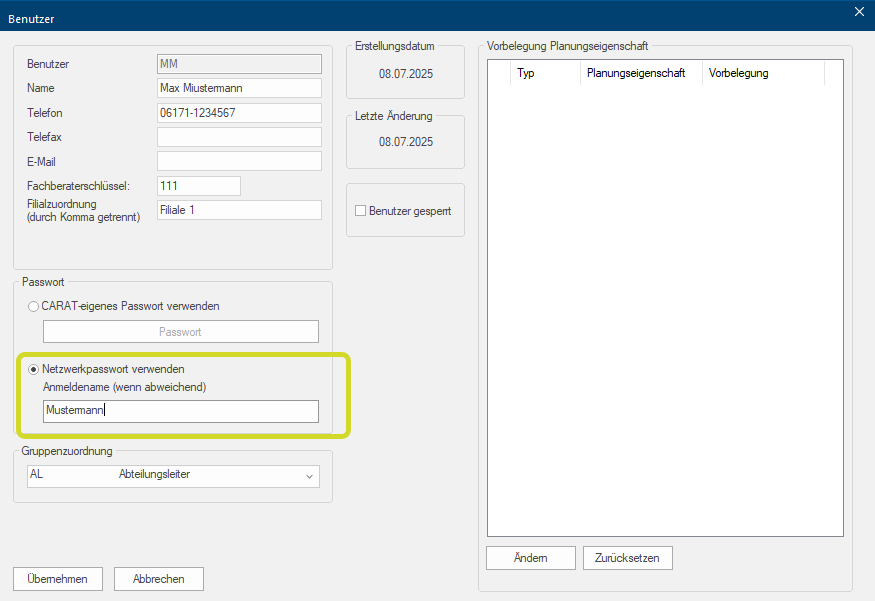Click the Anmeldename field containing Mustermann
875x601 pixels.
[180, 410]
